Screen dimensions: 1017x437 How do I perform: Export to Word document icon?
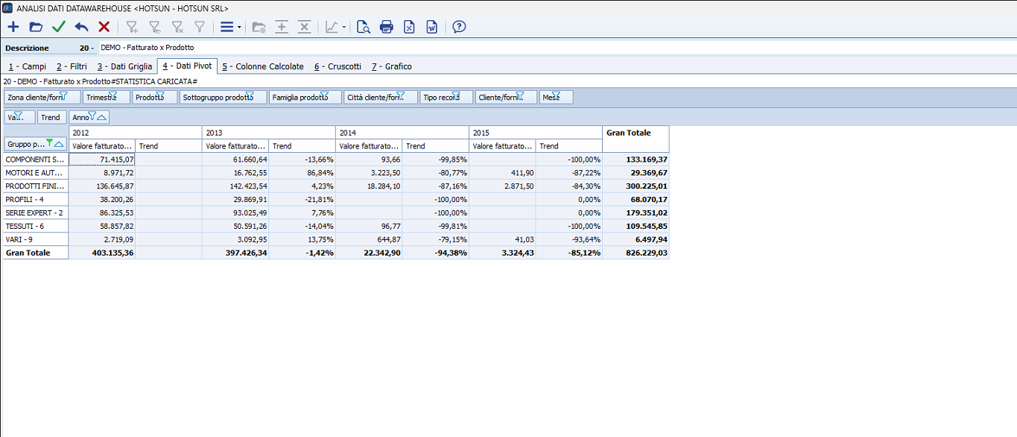click(432, 27)
